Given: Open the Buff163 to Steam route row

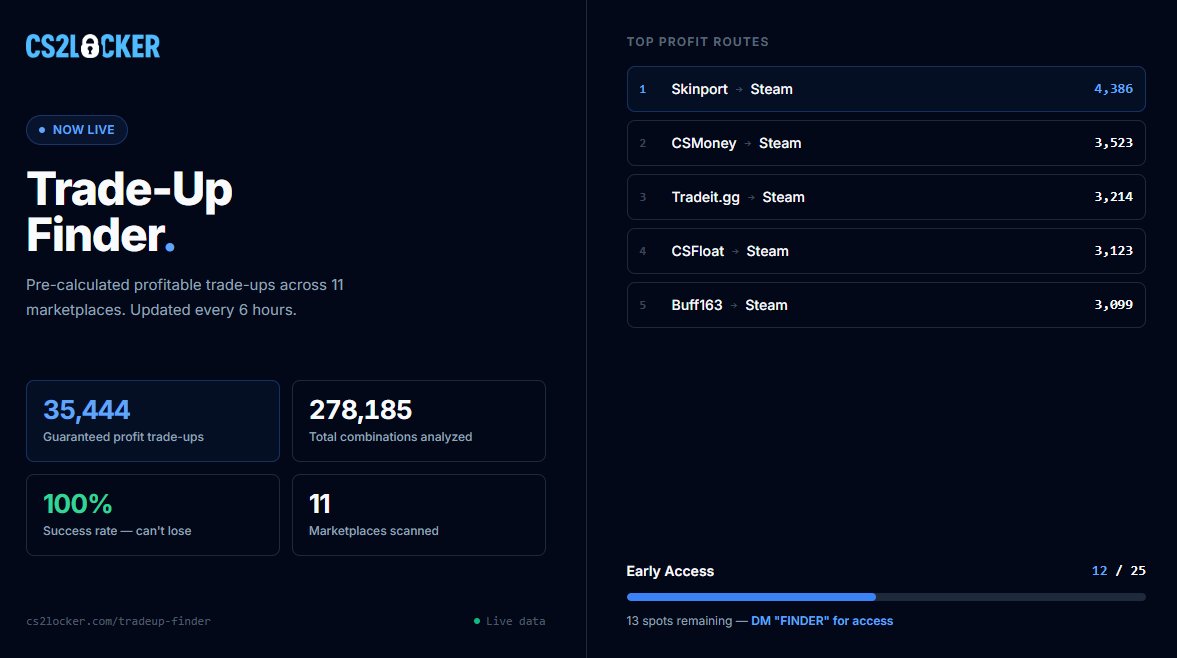Looking at the screenshot, I should tap(886, 305).
